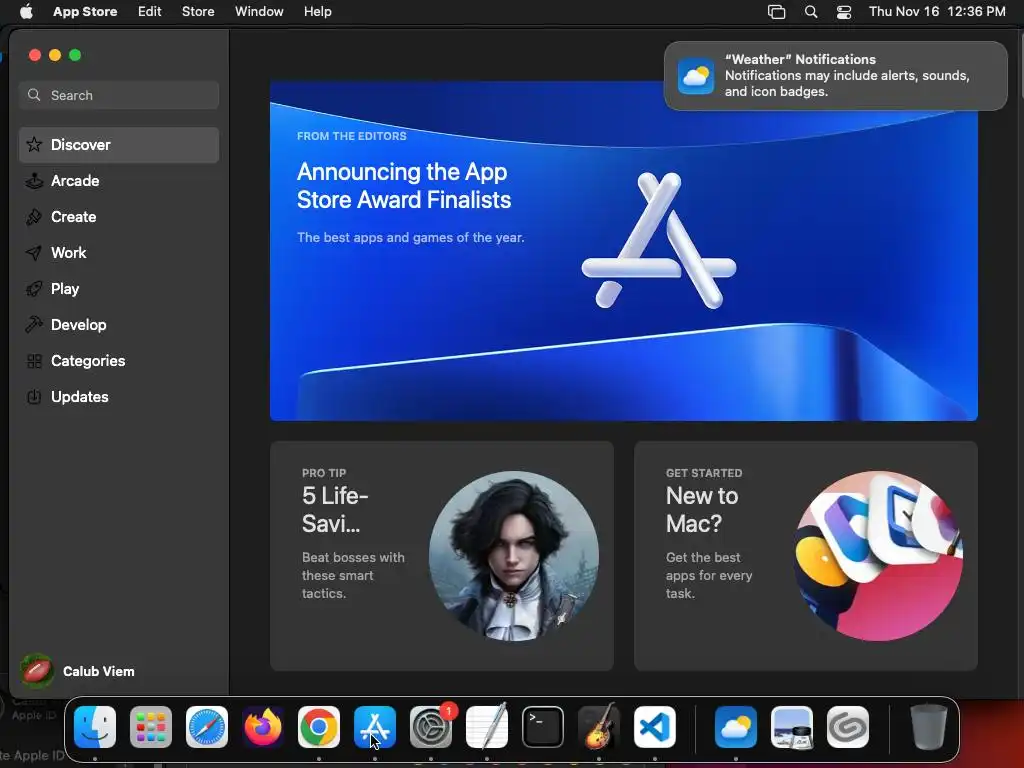Open the Discover section in sidebar

(x=119, y=145)
